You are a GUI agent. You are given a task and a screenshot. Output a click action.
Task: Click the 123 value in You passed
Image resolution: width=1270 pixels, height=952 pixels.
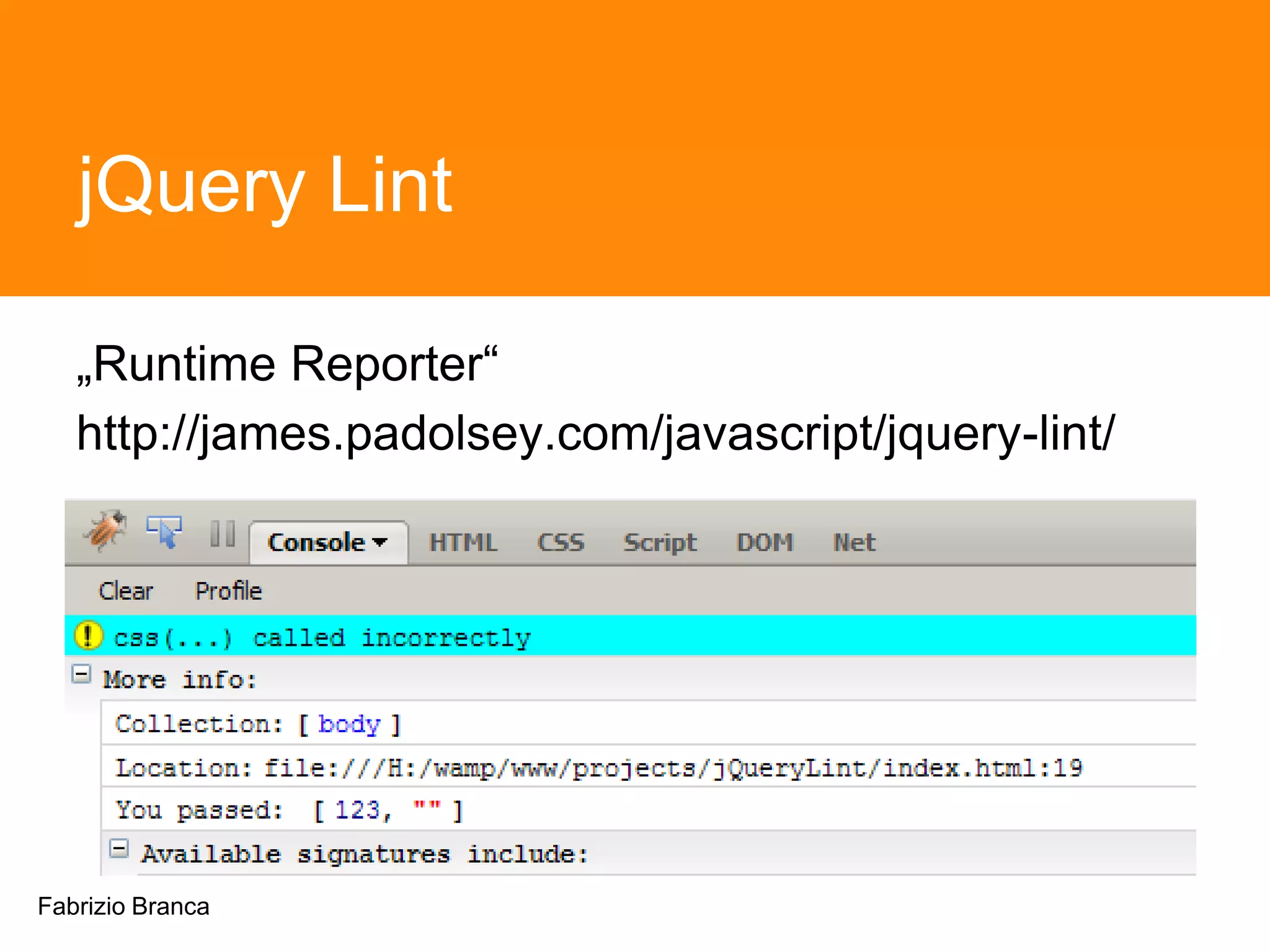click(357, 811)
